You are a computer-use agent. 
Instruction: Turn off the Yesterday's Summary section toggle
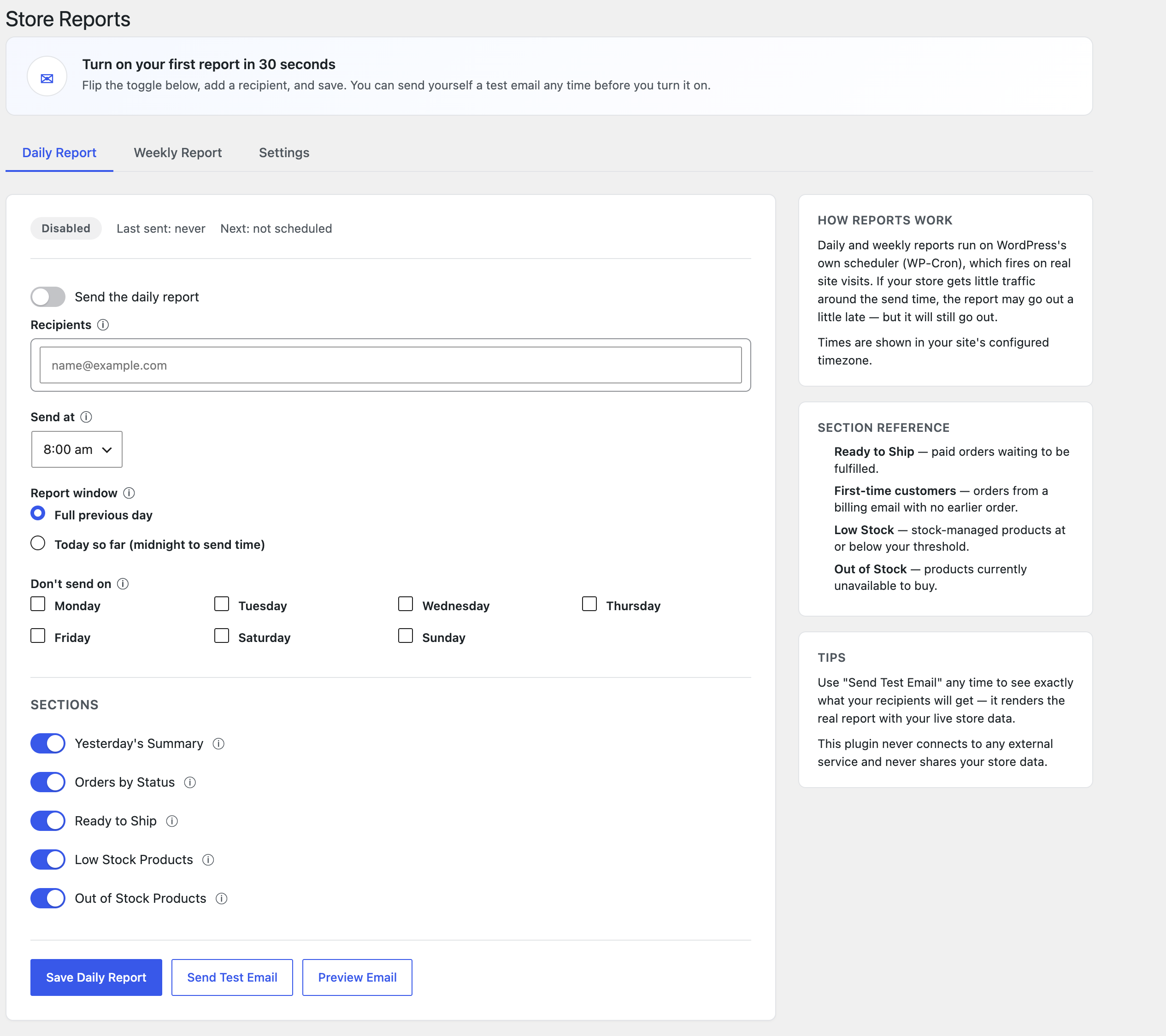pos(48,743)
